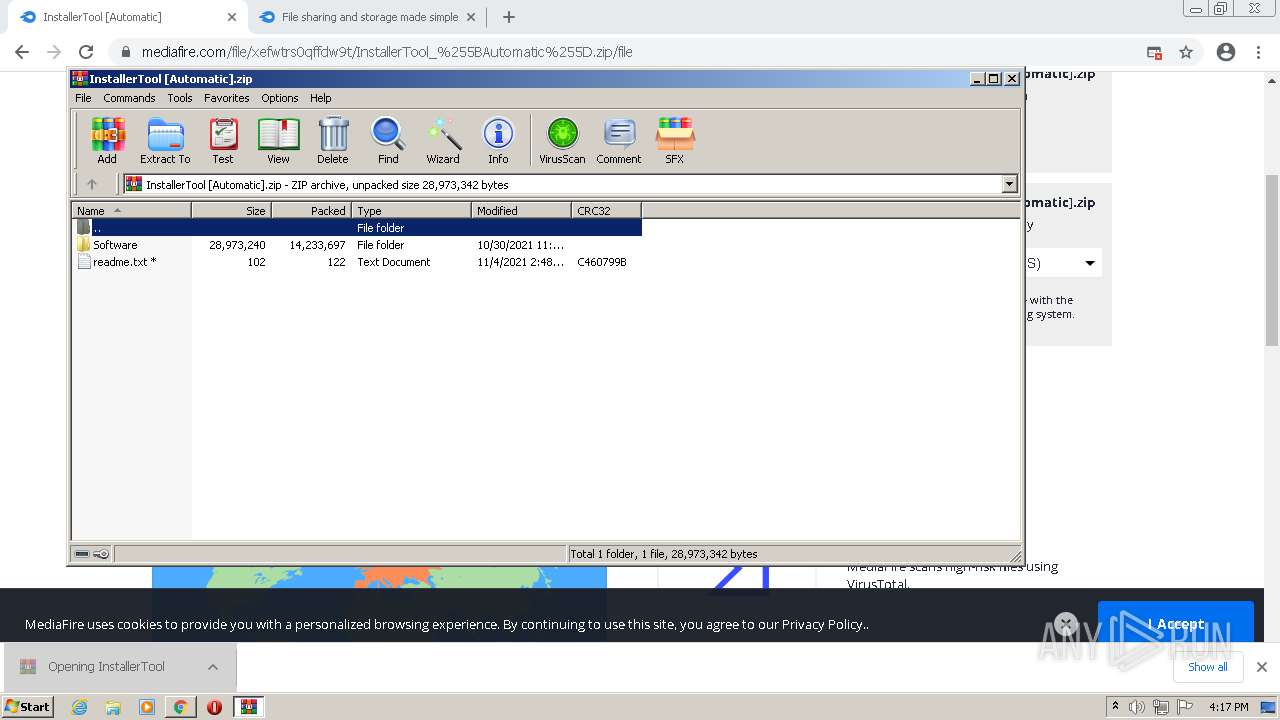Close the InstallerTool [Automatic] browser tab
The height and width of the screenshot is (720, 1280).
point(232,17)
